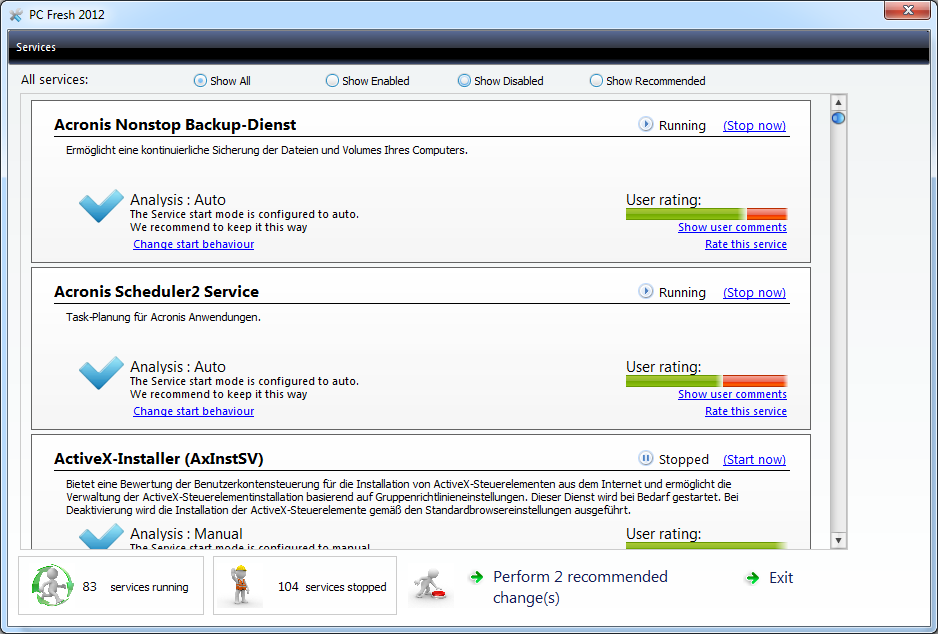Start the ActiveX-Installer service now
Screen dimensions: 938x634
[x=754, y=459]
